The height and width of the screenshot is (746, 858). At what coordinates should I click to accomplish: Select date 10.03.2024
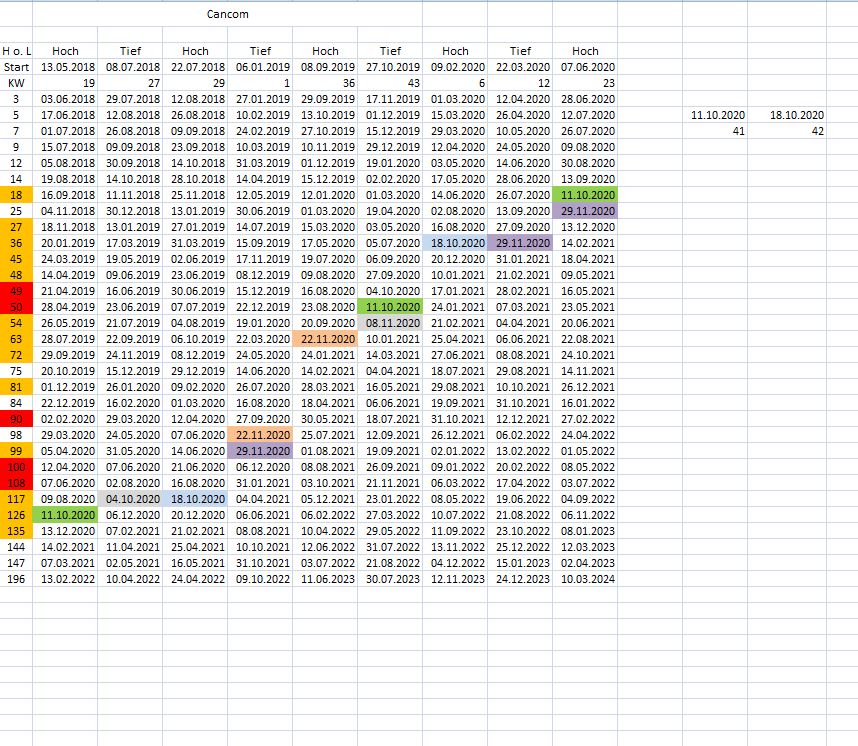pyautogui.click(x=585, y=579)
